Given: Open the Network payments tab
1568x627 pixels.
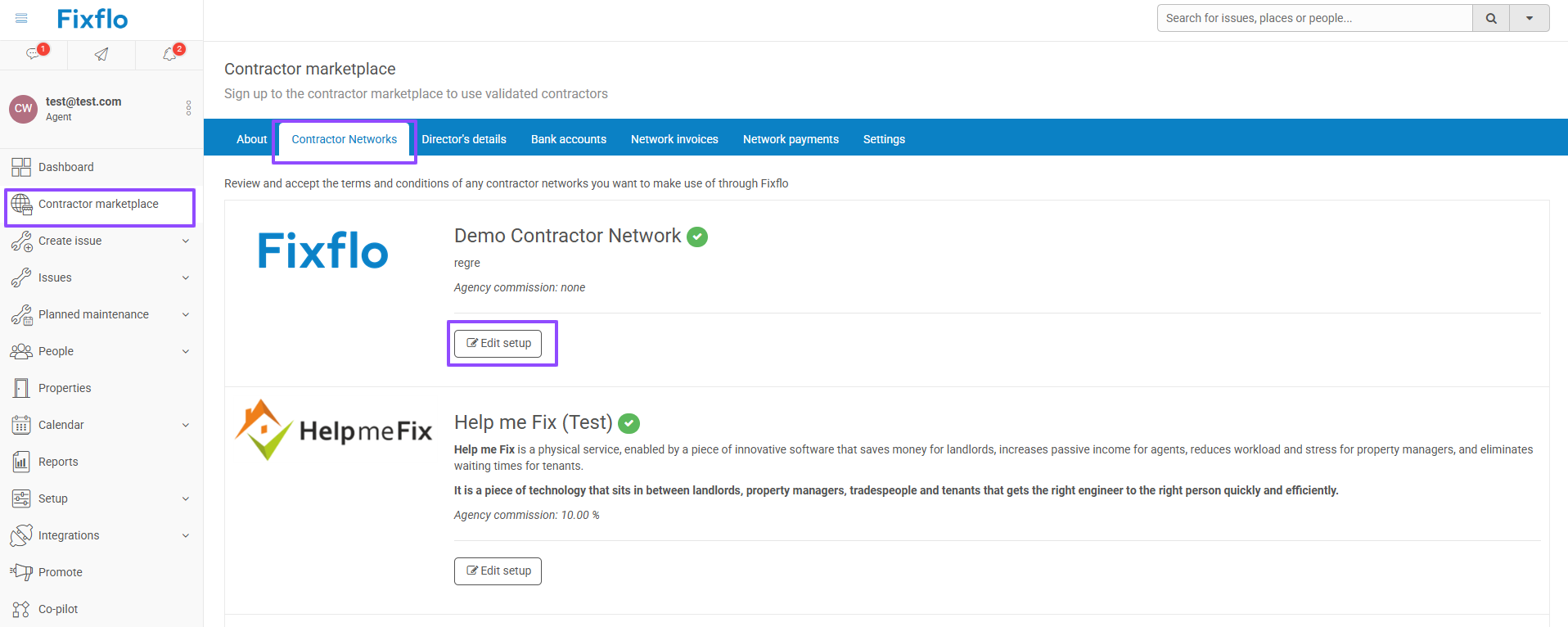Looking at the screenshot, I should click(791, 139).
